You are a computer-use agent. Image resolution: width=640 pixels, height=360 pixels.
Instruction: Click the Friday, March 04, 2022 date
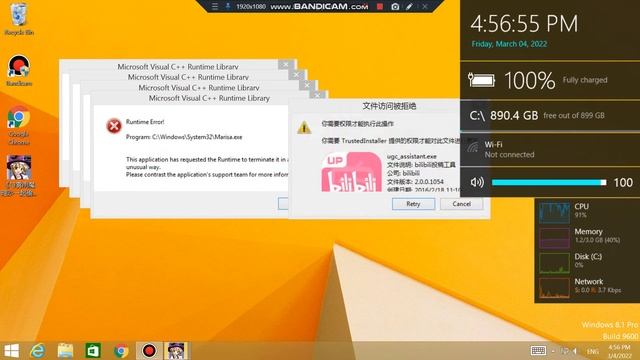[x=509, y=44]
